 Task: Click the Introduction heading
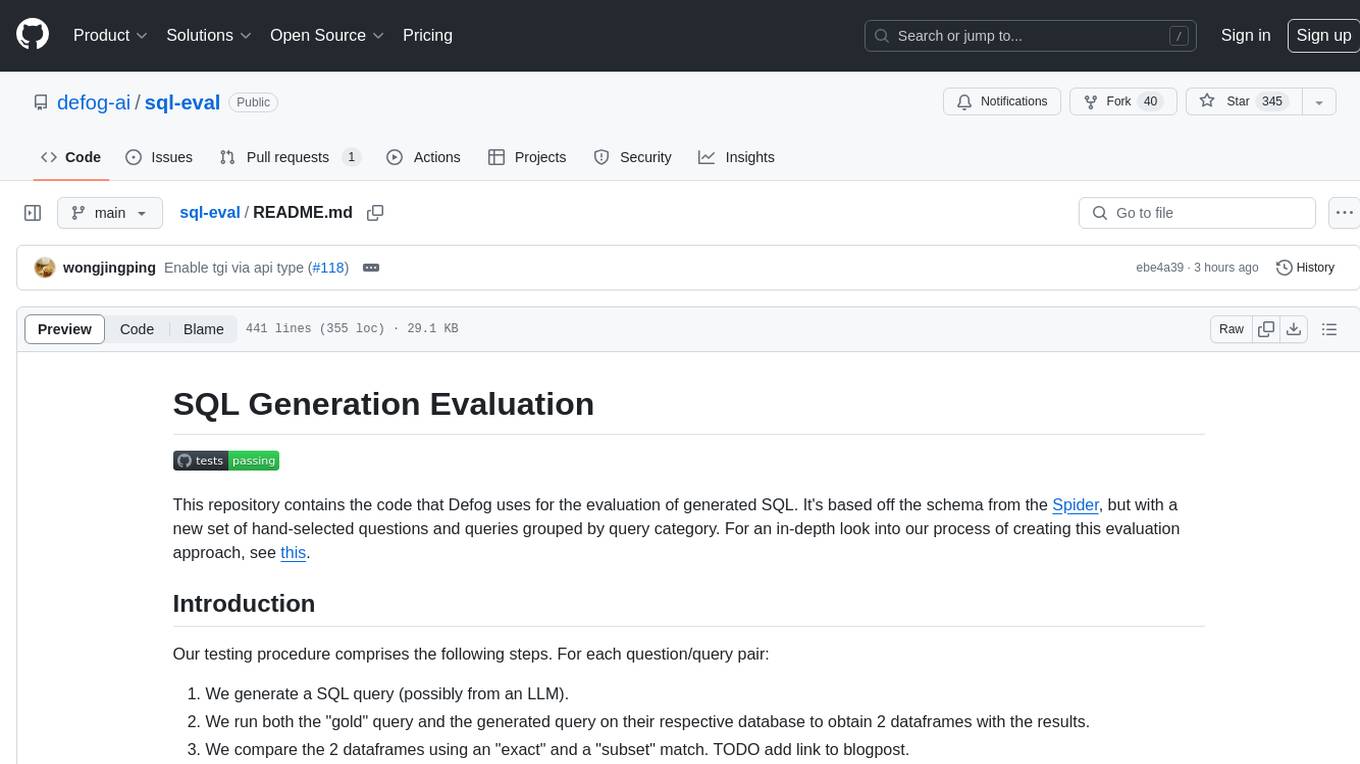tap(244, 603)
